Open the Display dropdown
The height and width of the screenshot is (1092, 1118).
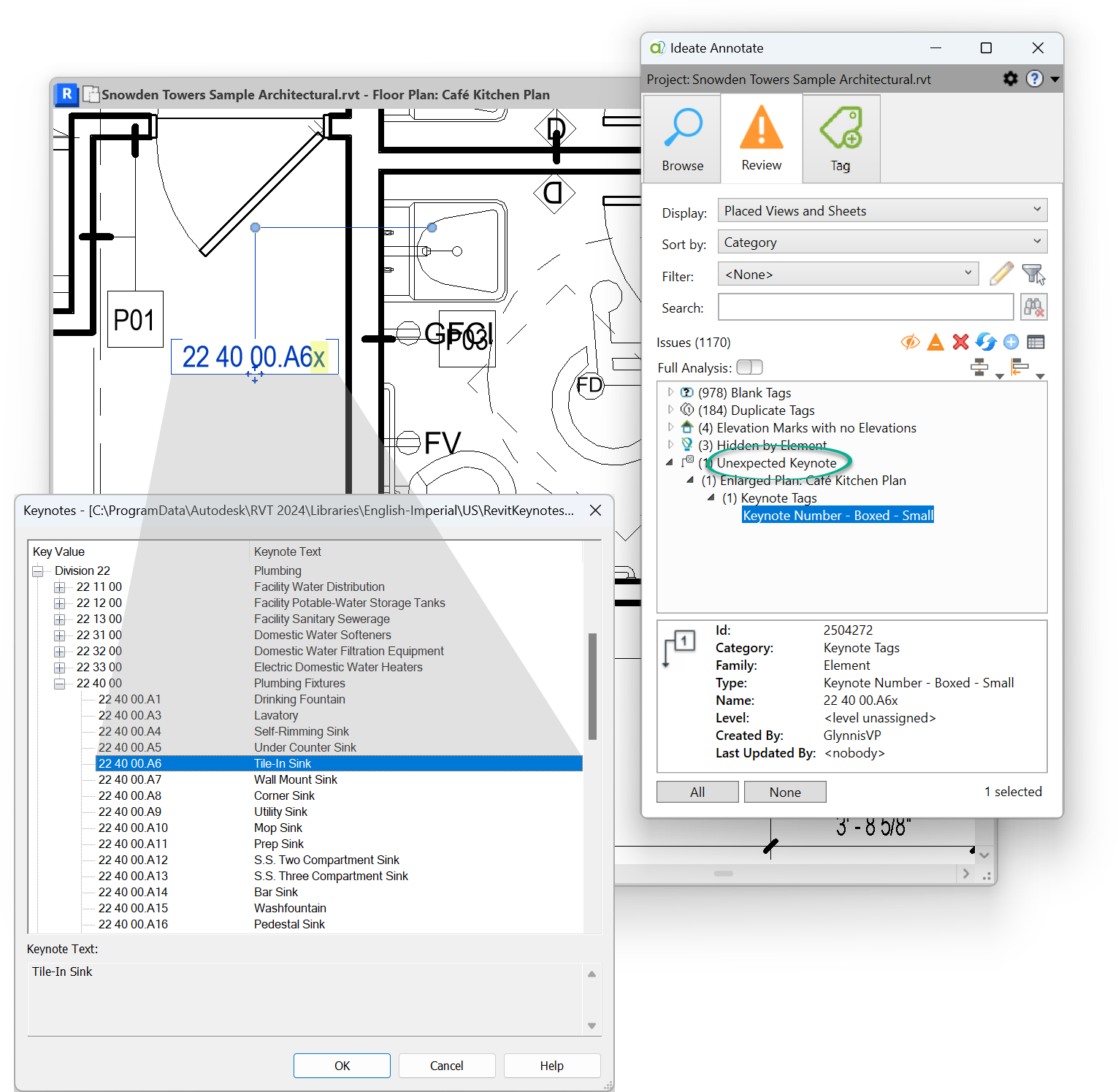[x=882, y=210]
